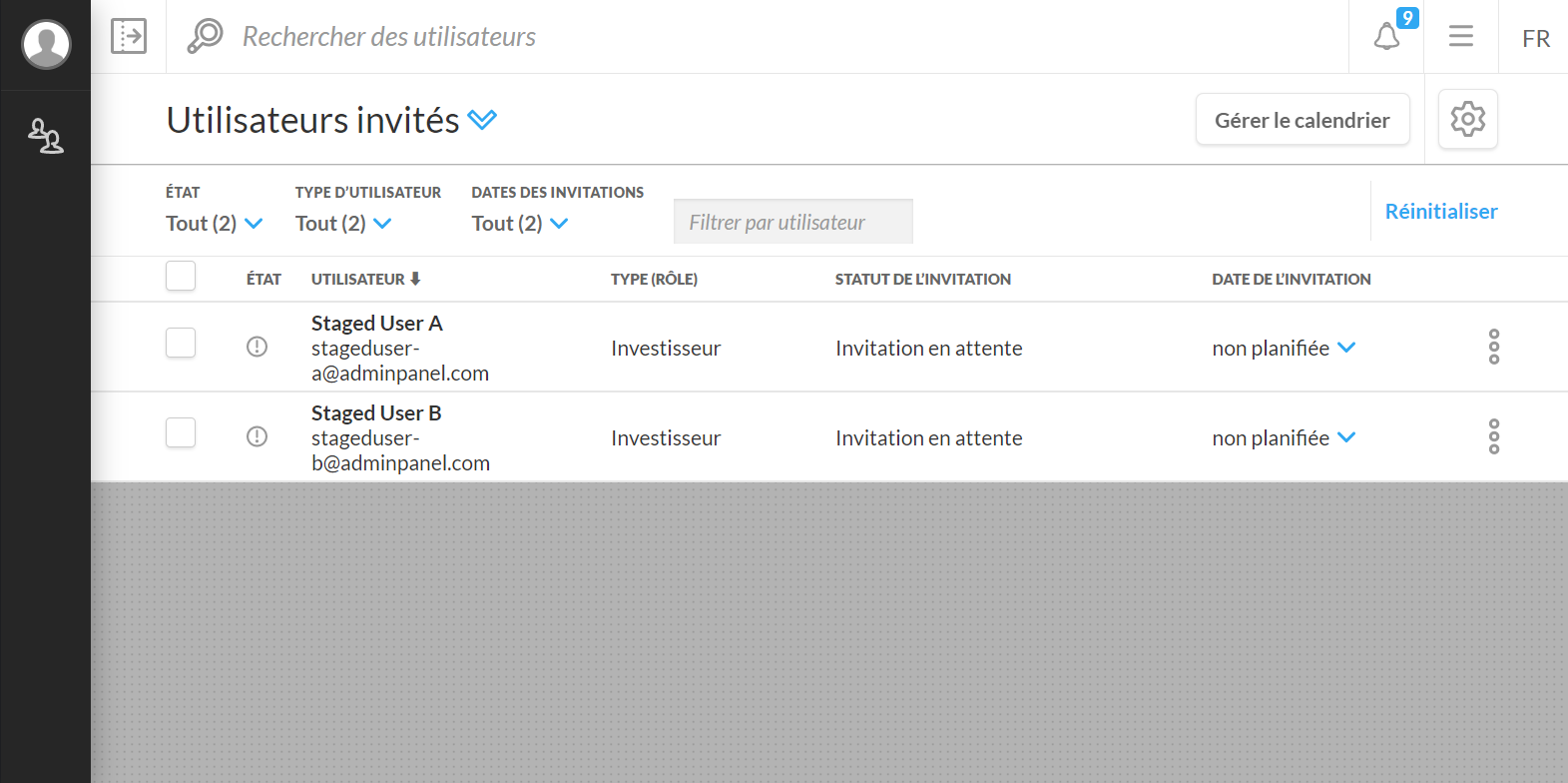Expand the Dates des invitations filter

[x=519, y=224]
